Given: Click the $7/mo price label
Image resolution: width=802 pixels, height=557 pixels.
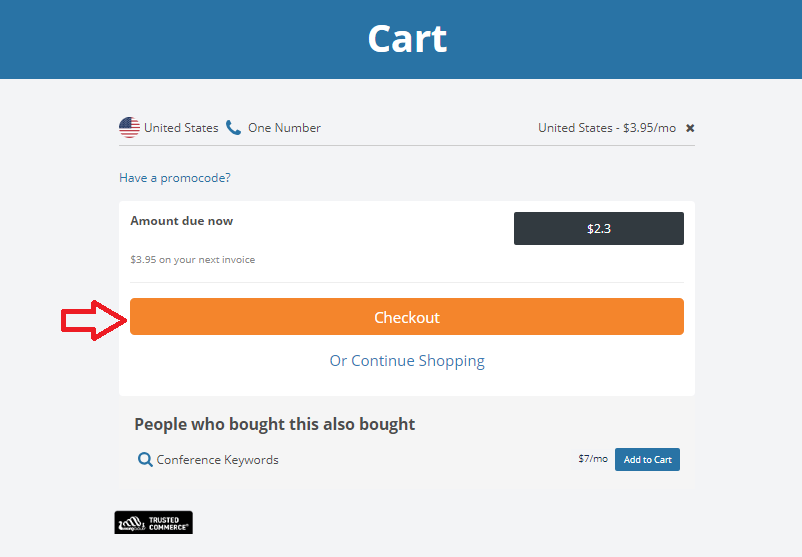Looking at the screenshot, I should 592,459.
